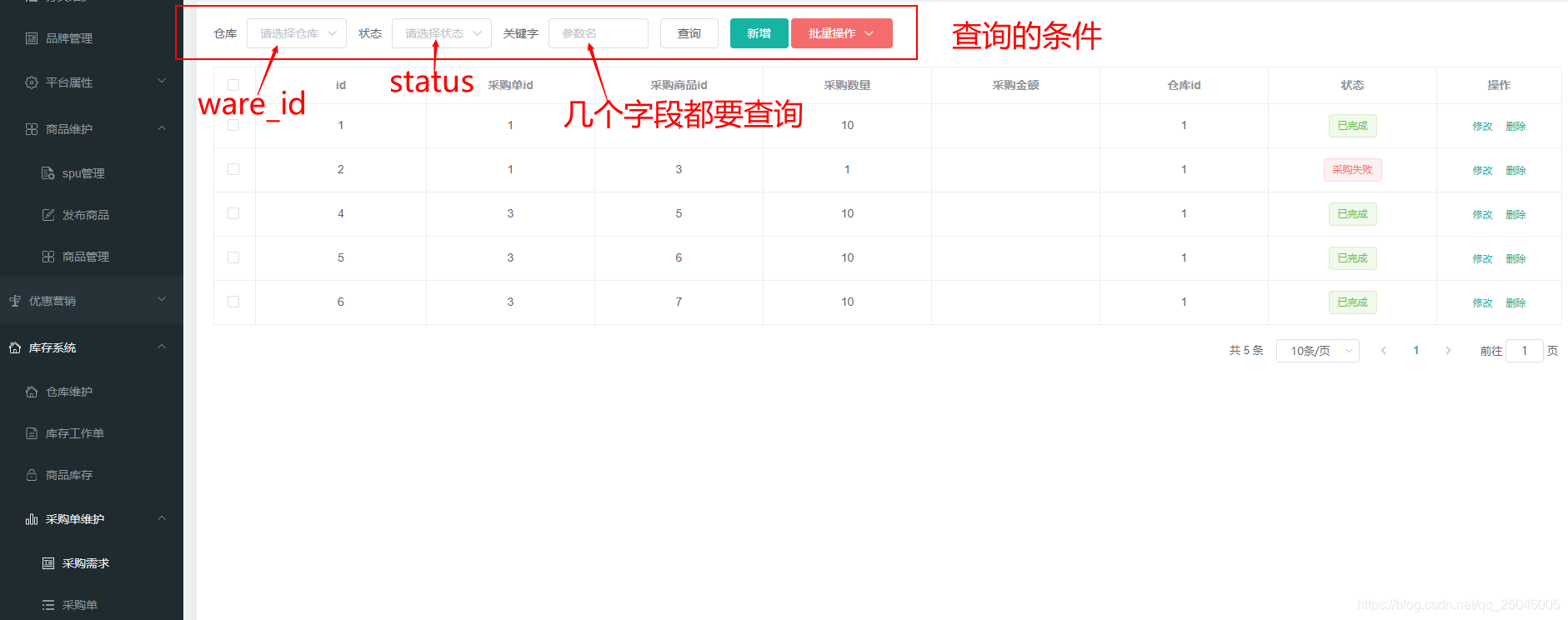The height and width of the screenshot is (620, 1568).
Task: Click 删除 for row id 1
Action: pyautogui.click(x=1515, y=127)
